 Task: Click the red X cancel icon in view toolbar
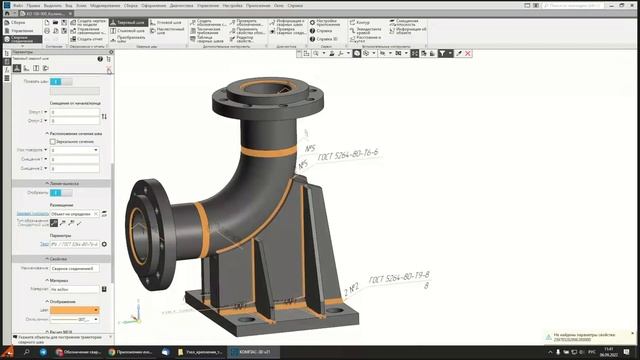click(468, 53)
